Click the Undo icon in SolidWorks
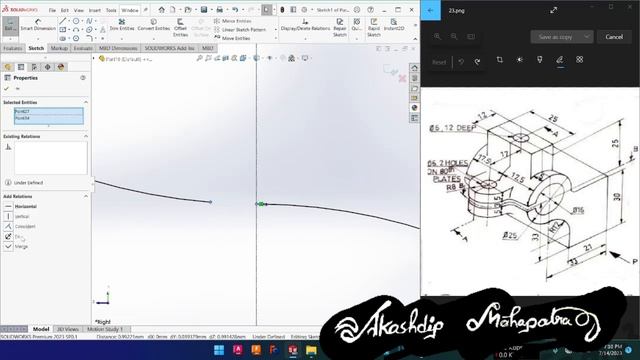This screenshot has height=360, width=640. click(x=235, y=10)
